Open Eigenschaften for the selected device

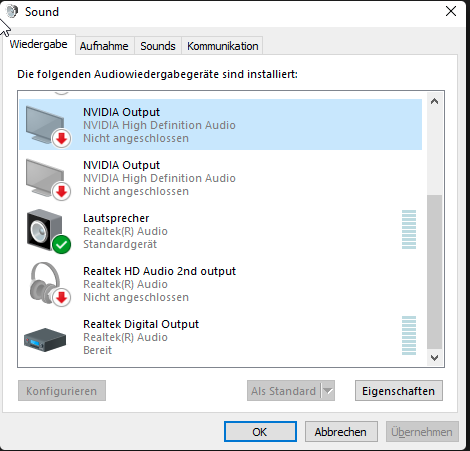click(x=399, y=391)
